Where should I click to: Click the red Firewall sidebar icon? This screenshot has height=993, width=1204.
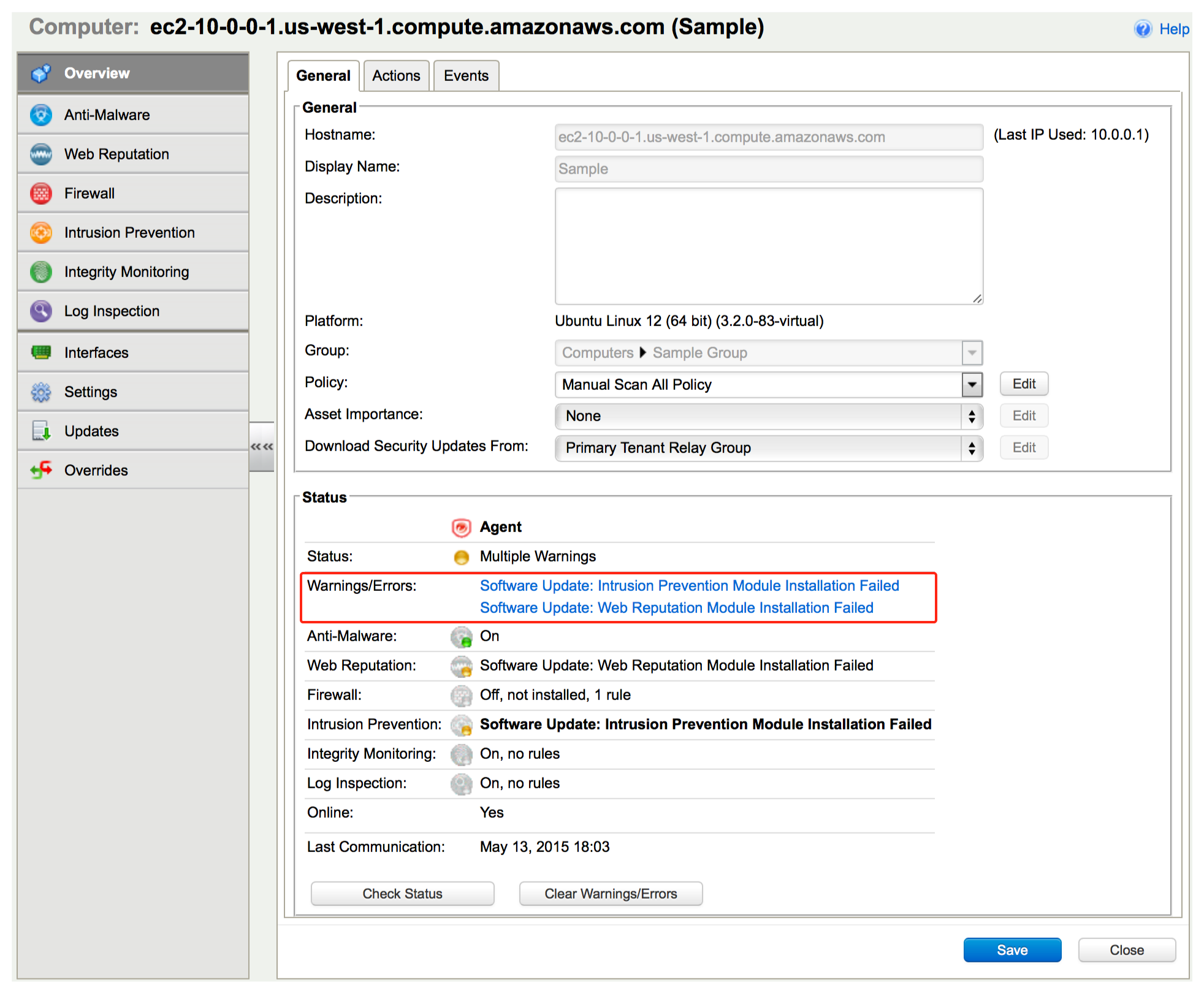click(41, 193)
